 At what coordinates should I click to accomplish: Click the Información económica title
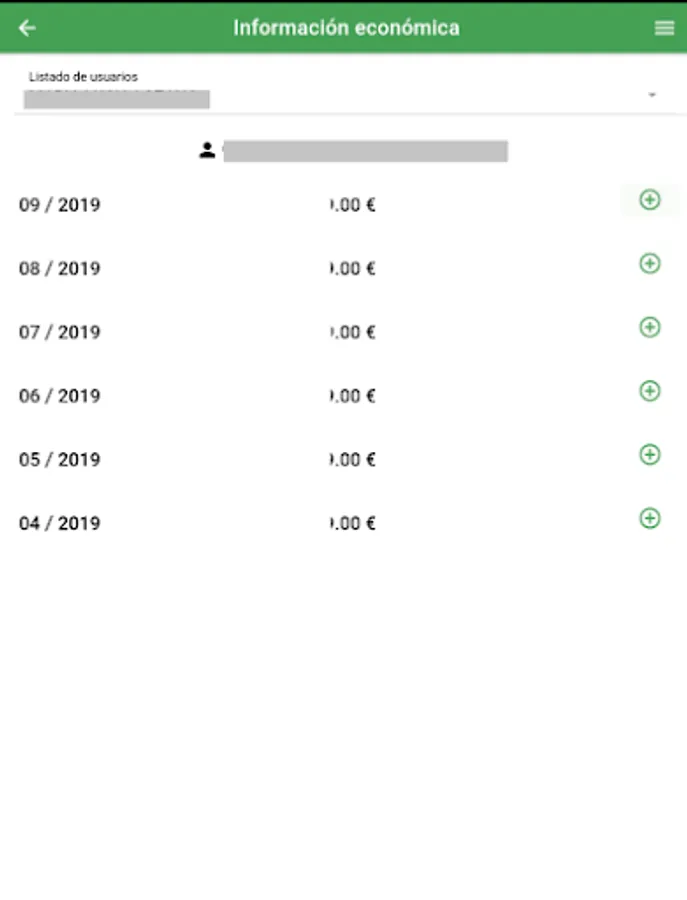coord(346,28)
